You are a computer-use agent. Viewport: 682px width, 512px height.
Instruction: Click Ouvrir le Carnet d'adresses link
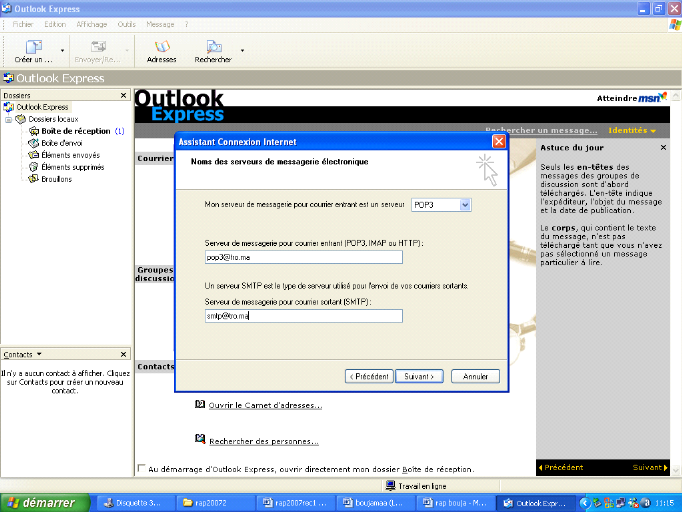[264, 405]
